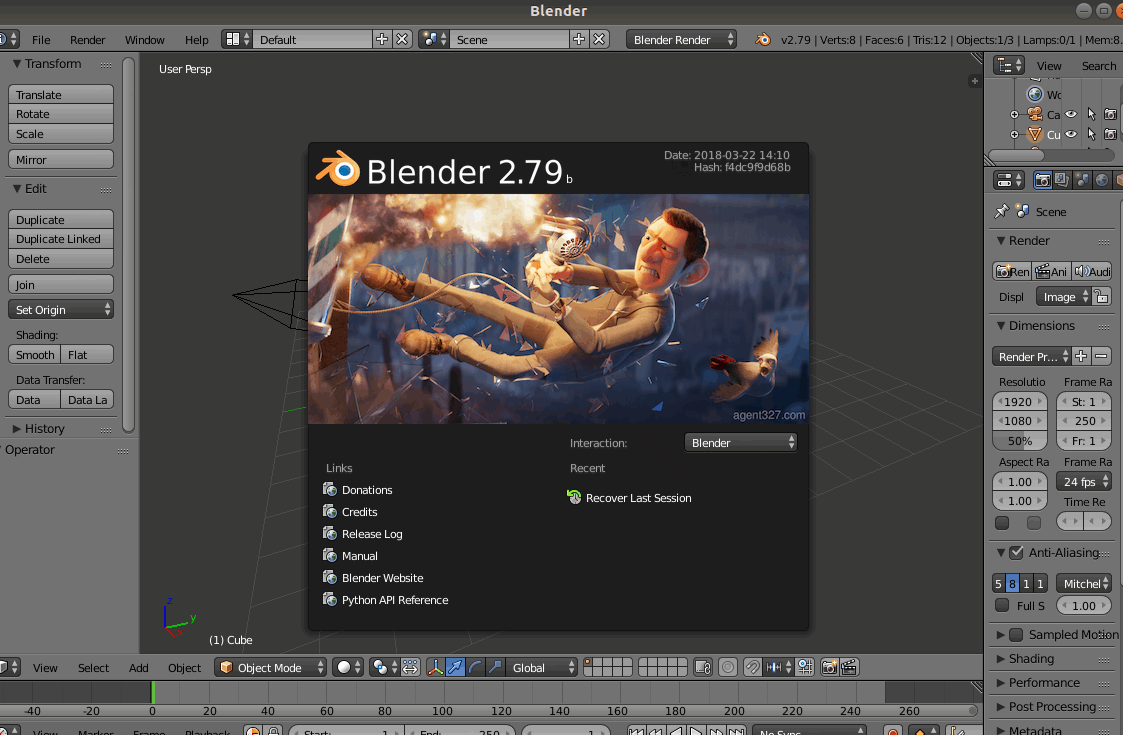This screenshot has height=735, width=1123.
Task: Open viewport shading mode selector
Action: click(x=349, y=667)
